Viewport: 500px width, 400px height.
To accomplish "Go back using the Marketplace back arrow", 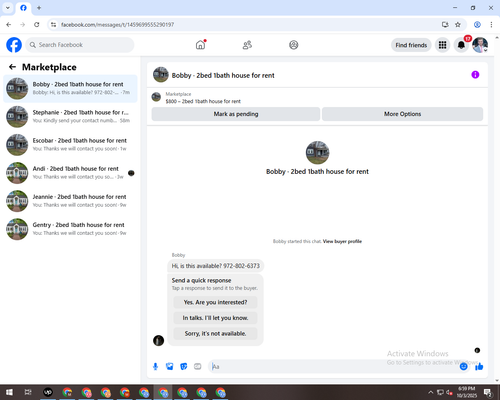I will coord(12,67).
